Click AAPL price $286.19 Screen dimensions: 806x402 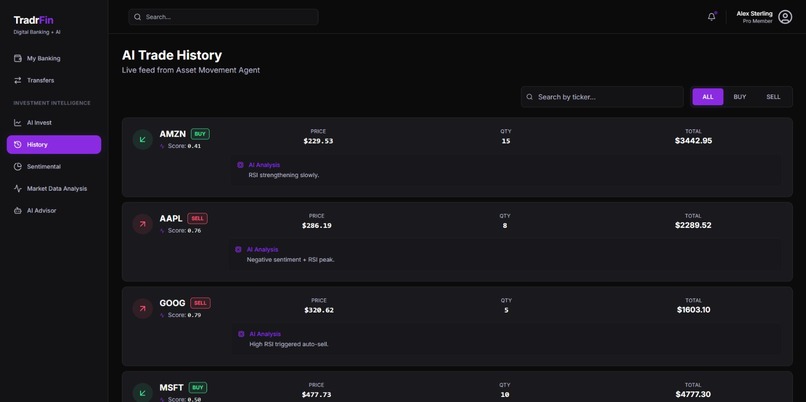click(317, 225)
